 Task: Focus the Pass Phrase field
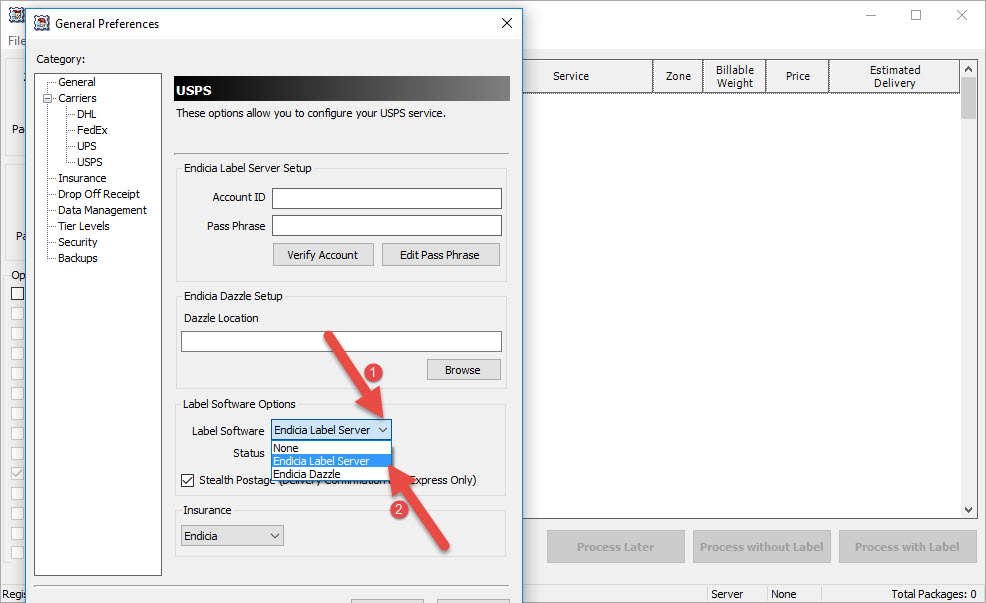click(387, 226)
